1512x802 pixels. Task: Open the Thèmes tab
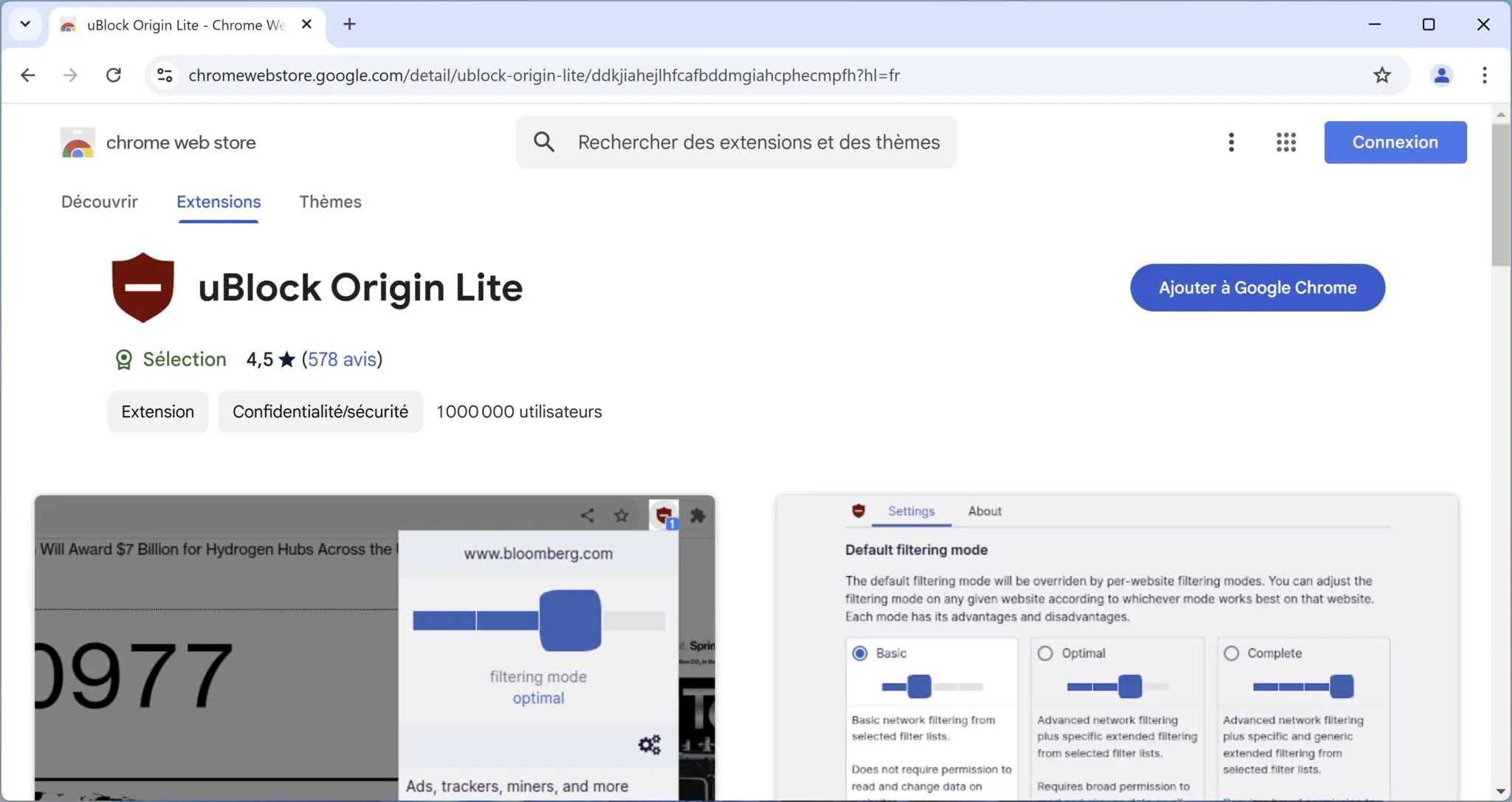coord(330,202)
